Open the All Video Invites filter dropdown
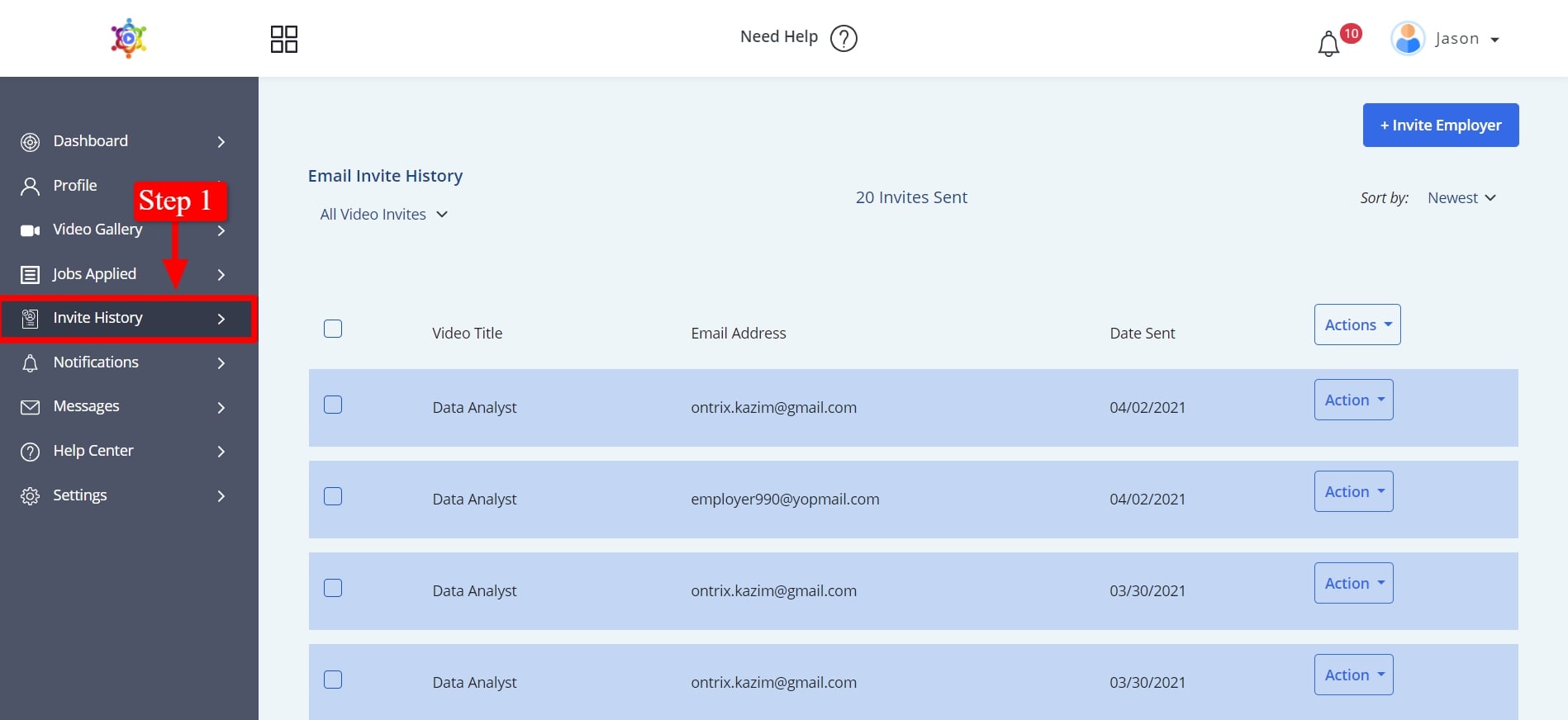This screenshot has height=720, width=1568. coord(383,215)
